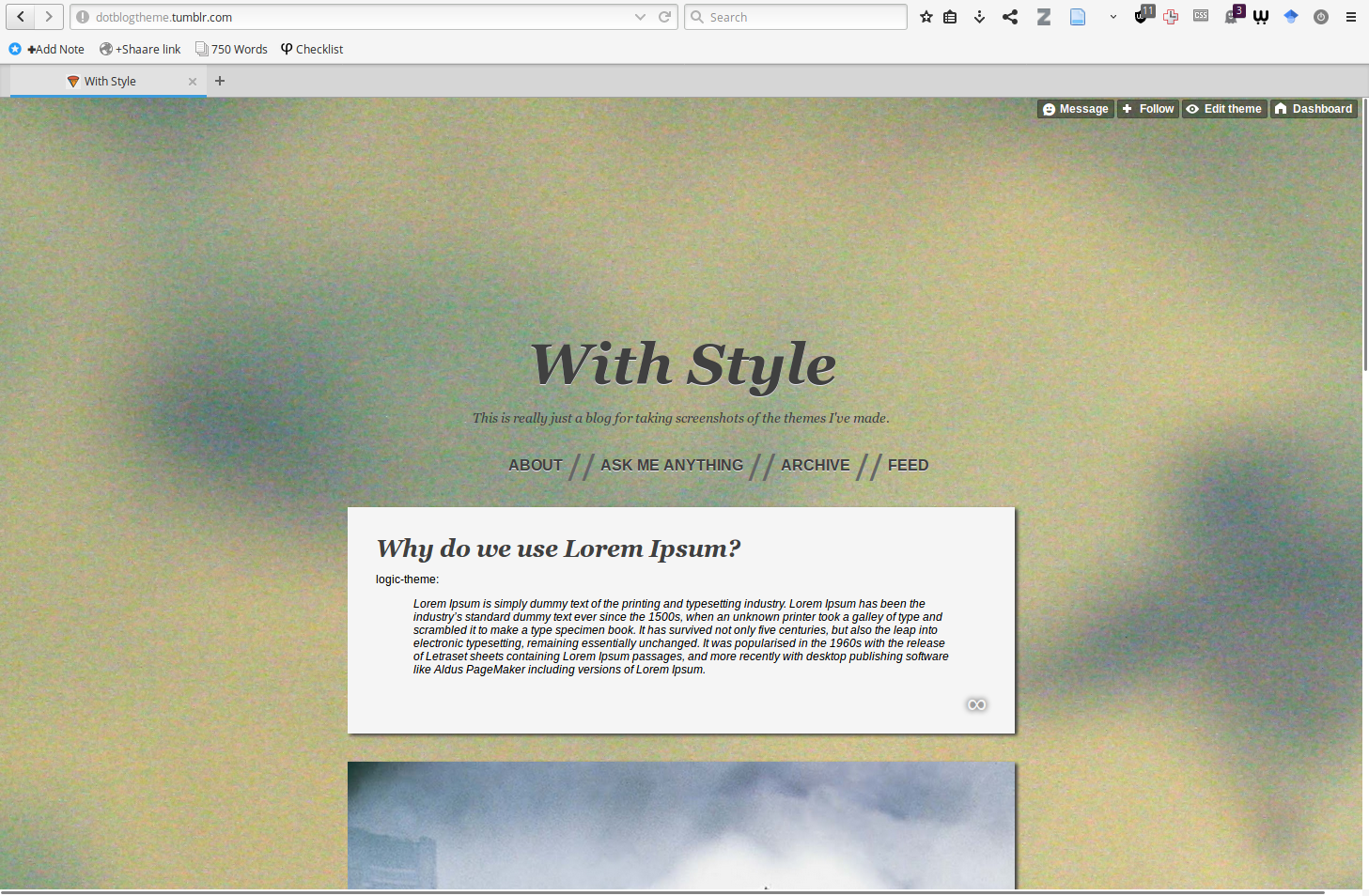Go forward with the browser forward arrow

[49, 17]
